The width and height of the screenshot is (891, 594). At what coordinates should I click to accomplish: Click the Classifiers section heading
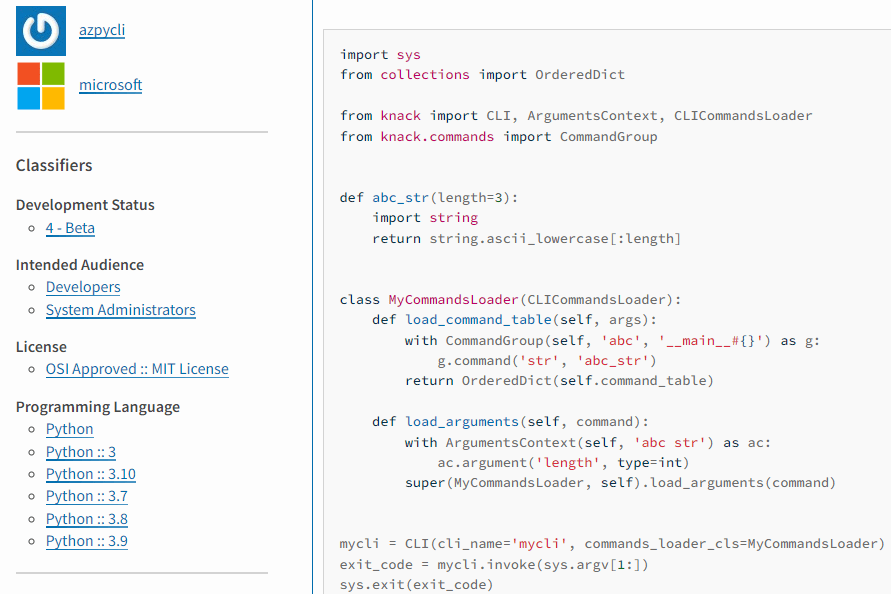click(x=54, y=165)
